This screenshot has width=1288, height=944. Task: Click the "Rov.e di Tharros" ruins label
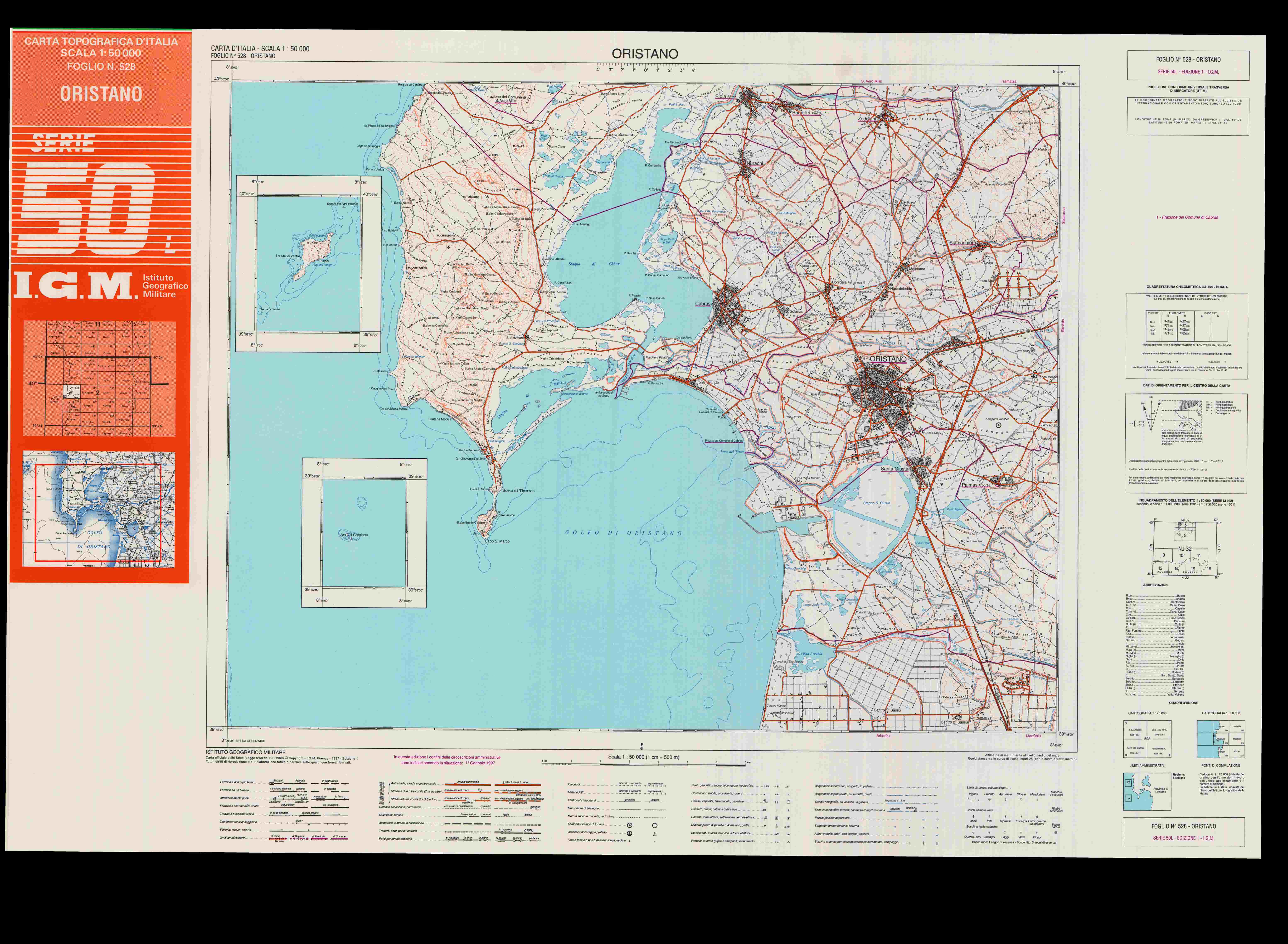pos(519,490)
